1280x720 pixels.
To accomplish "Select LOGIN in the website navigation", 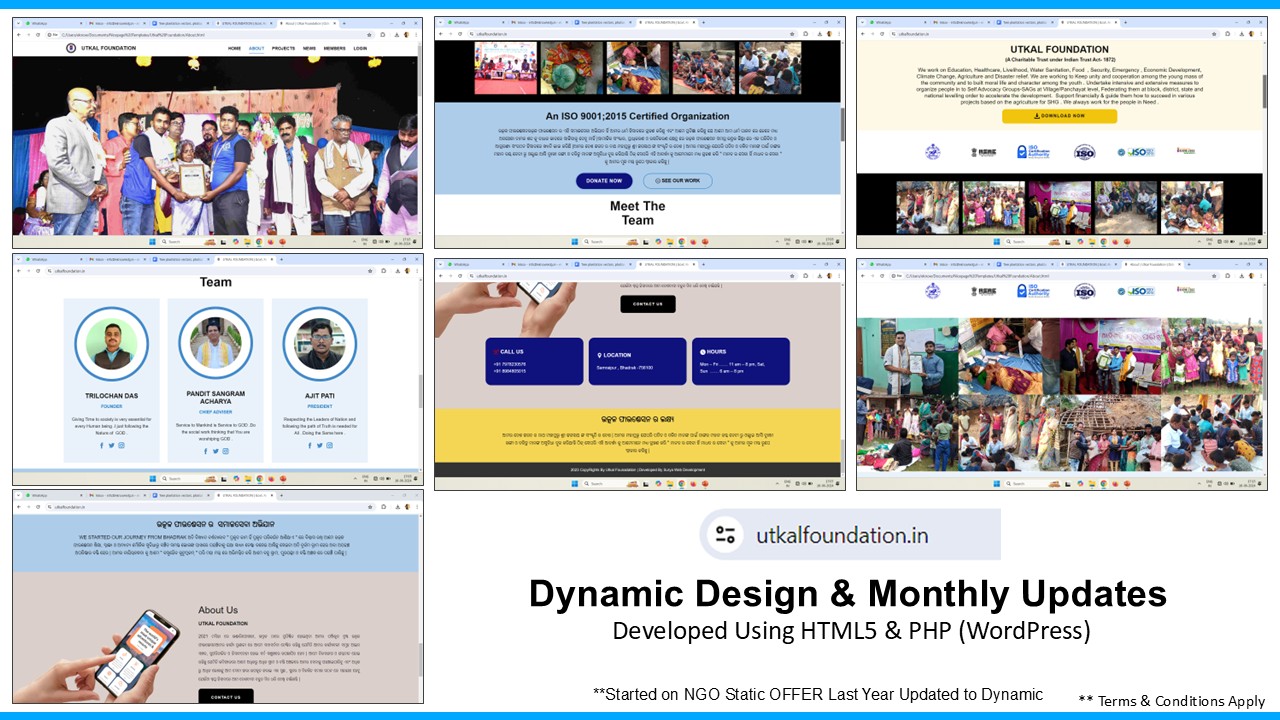I will pos(360,48).
